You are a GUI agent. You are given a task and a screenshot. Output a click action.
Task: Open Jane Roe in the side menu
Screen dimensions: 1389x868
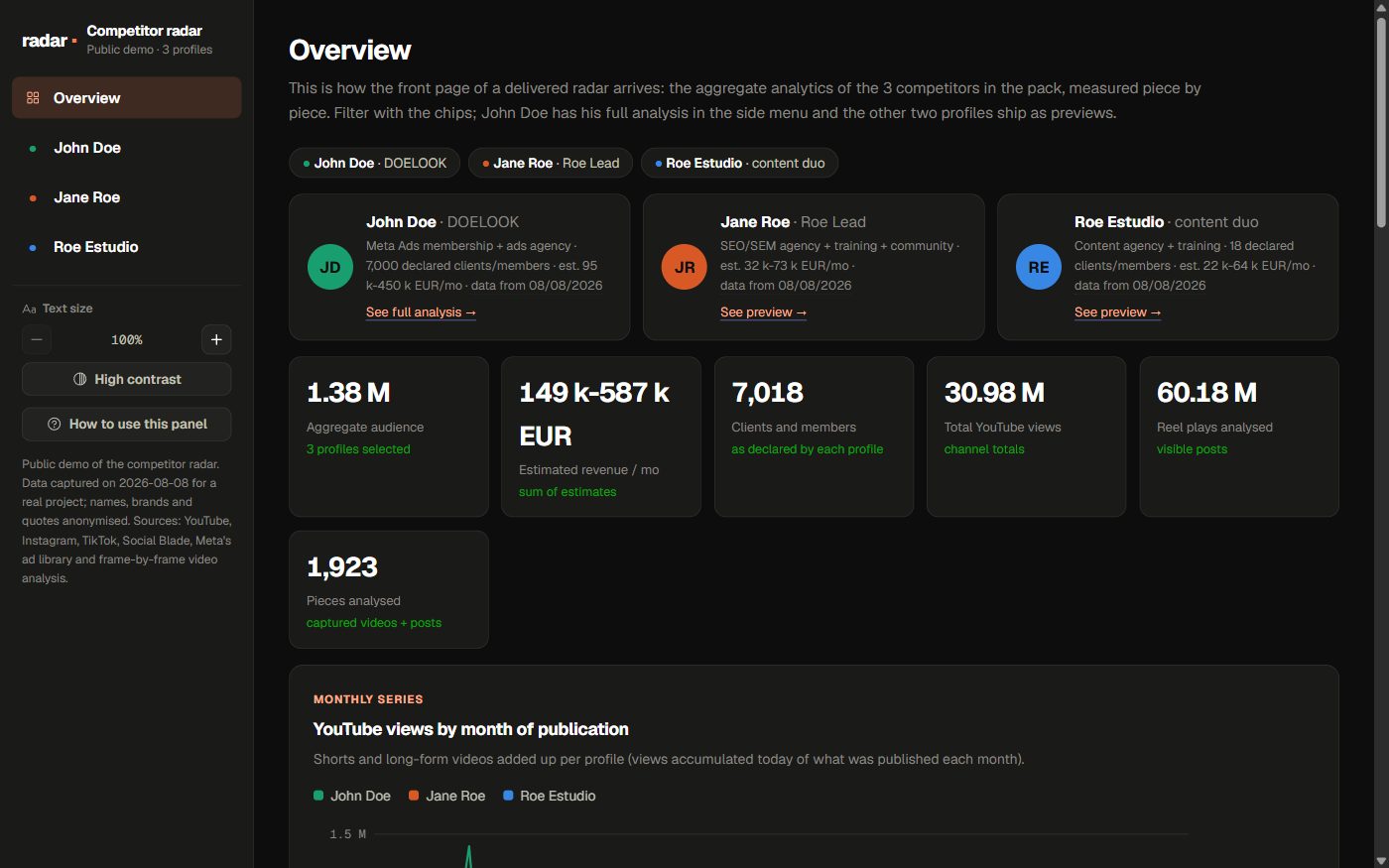(126, 197)
